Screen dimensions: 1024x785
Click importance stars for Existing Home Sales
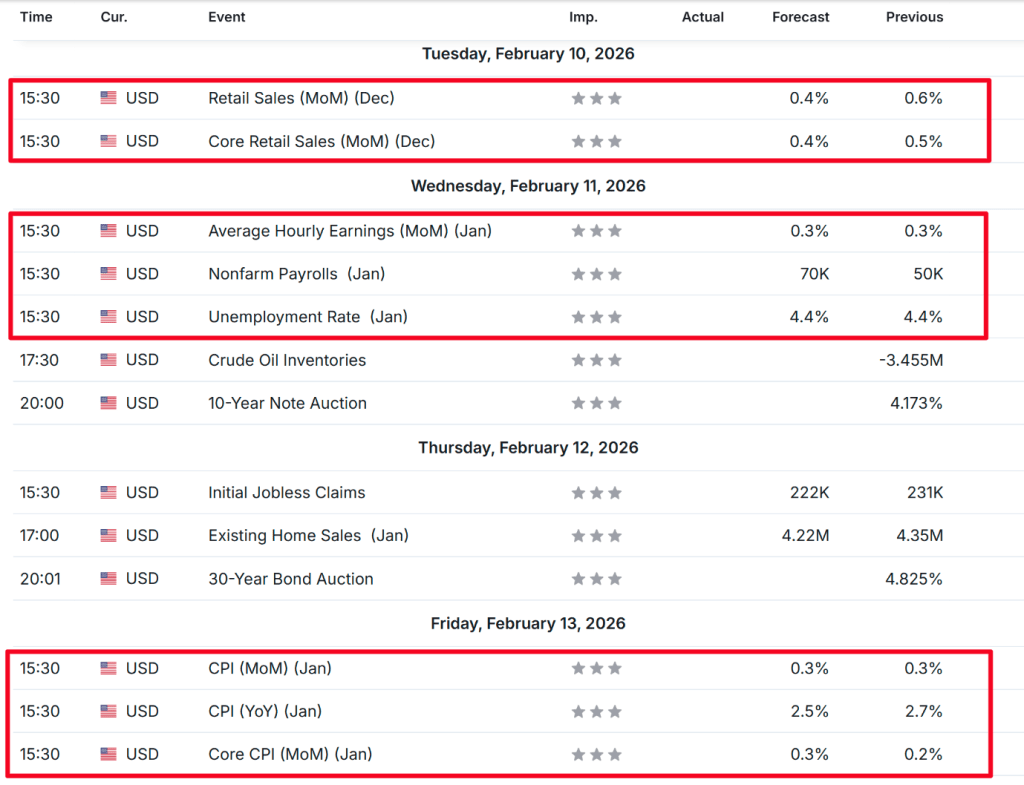point(596,536)
